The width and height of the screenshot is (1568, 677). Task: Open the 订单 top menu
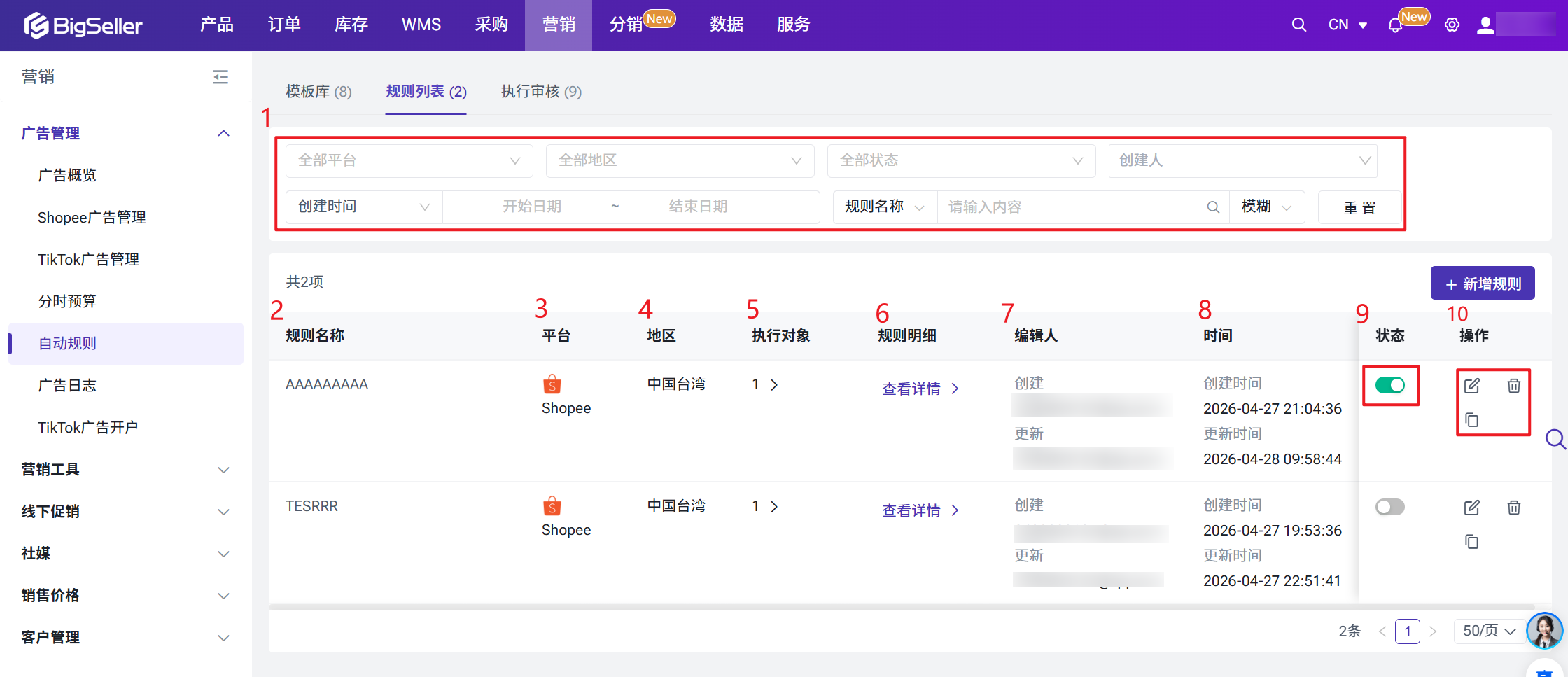[x=284, y=25]
